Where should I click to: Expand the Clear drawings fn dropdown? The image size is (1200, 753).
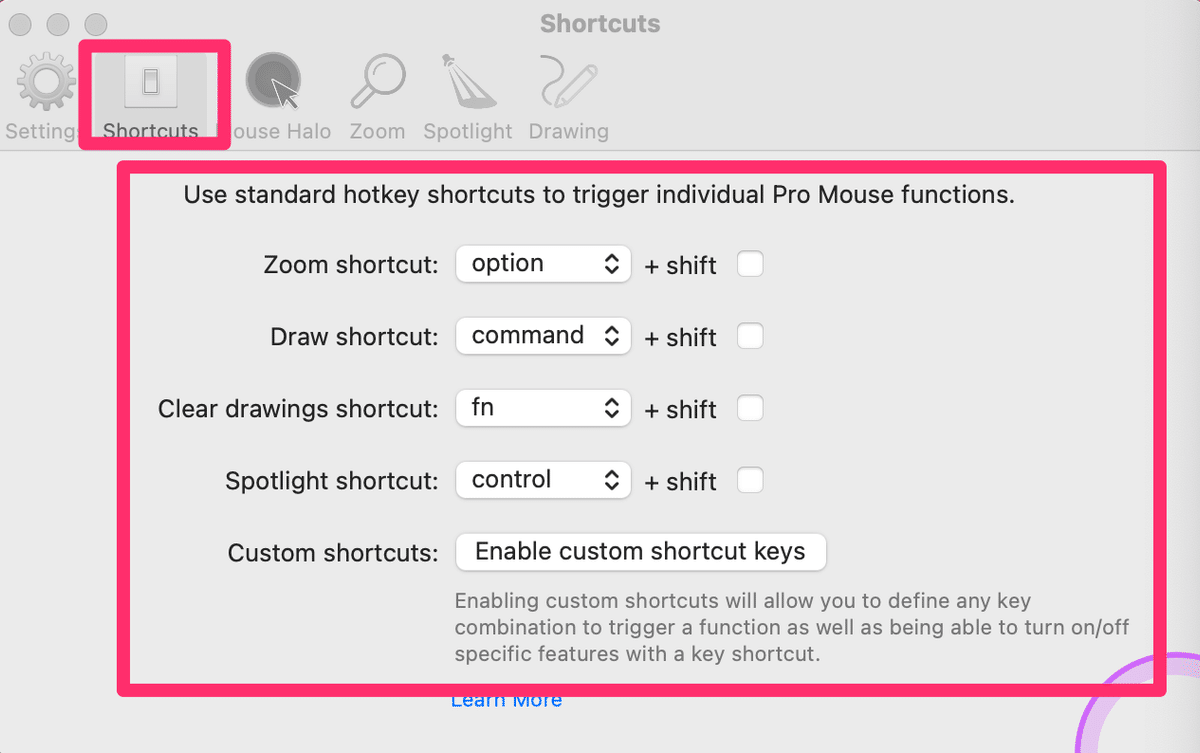click(543, 408)
